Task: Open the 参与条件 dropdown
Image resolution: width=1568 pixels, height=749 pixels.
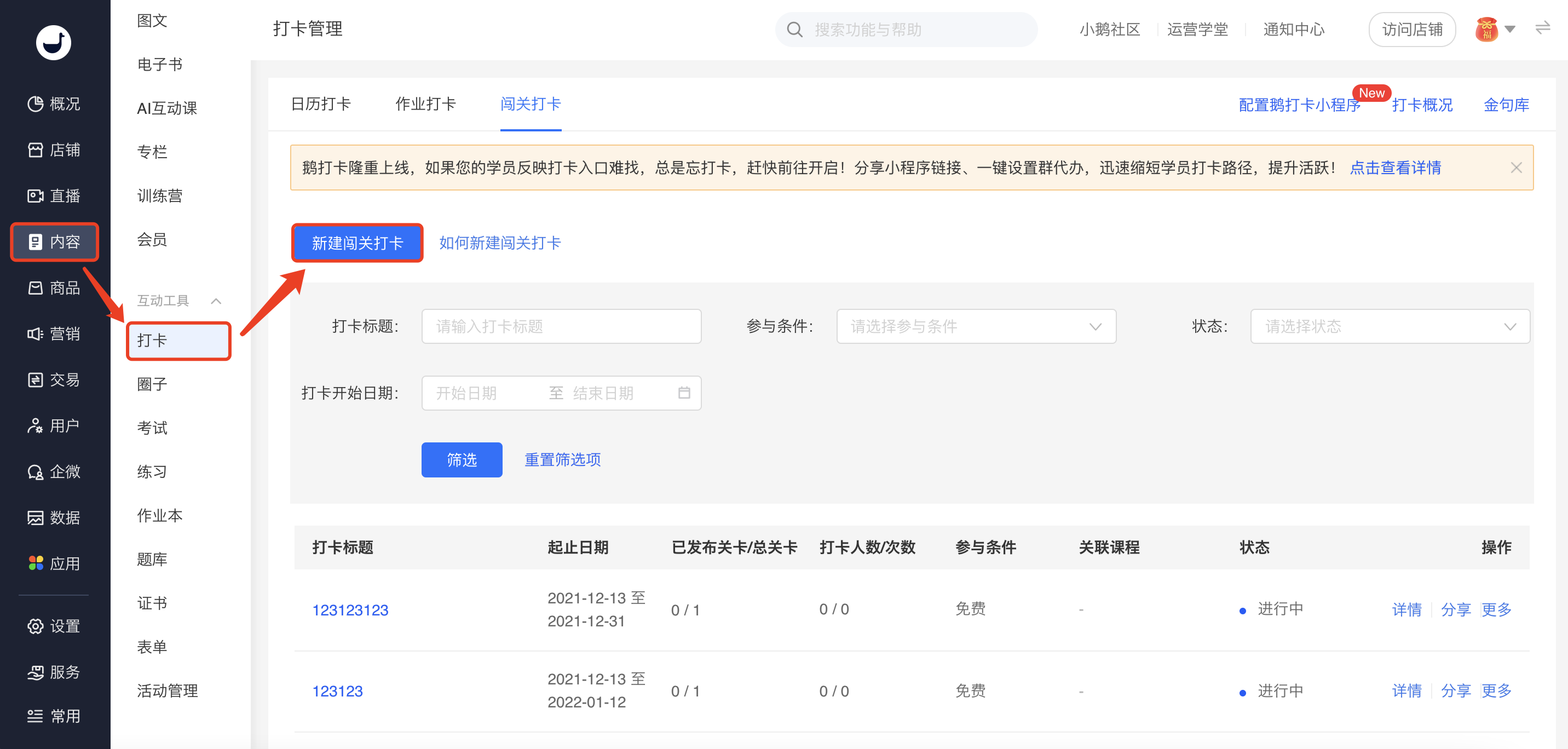Action: [976, 326]
